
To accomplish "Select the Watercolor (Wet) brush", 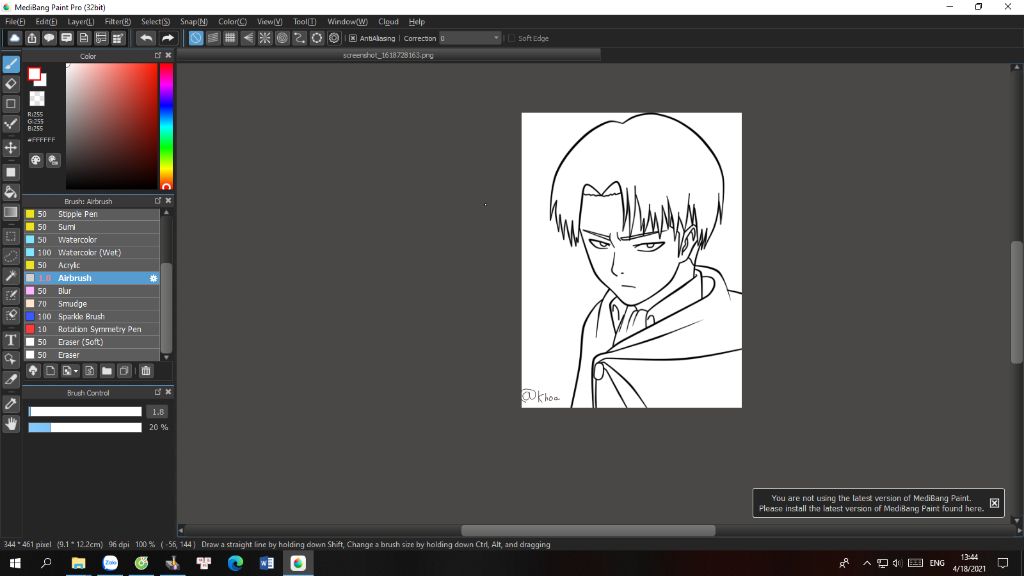I will [91, 253].
